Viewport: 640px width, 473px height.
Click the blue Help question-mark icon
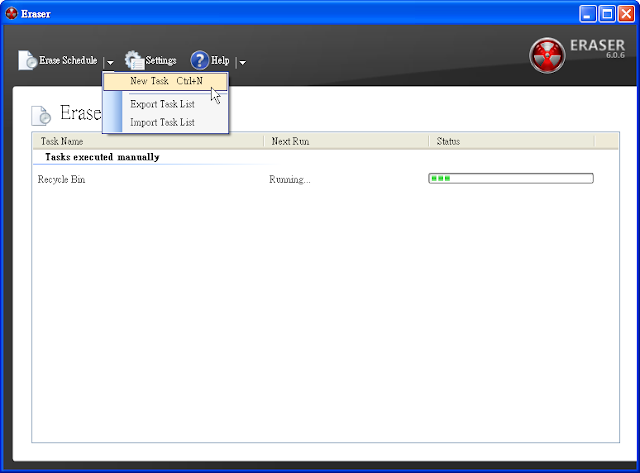[x=200, y=60]
